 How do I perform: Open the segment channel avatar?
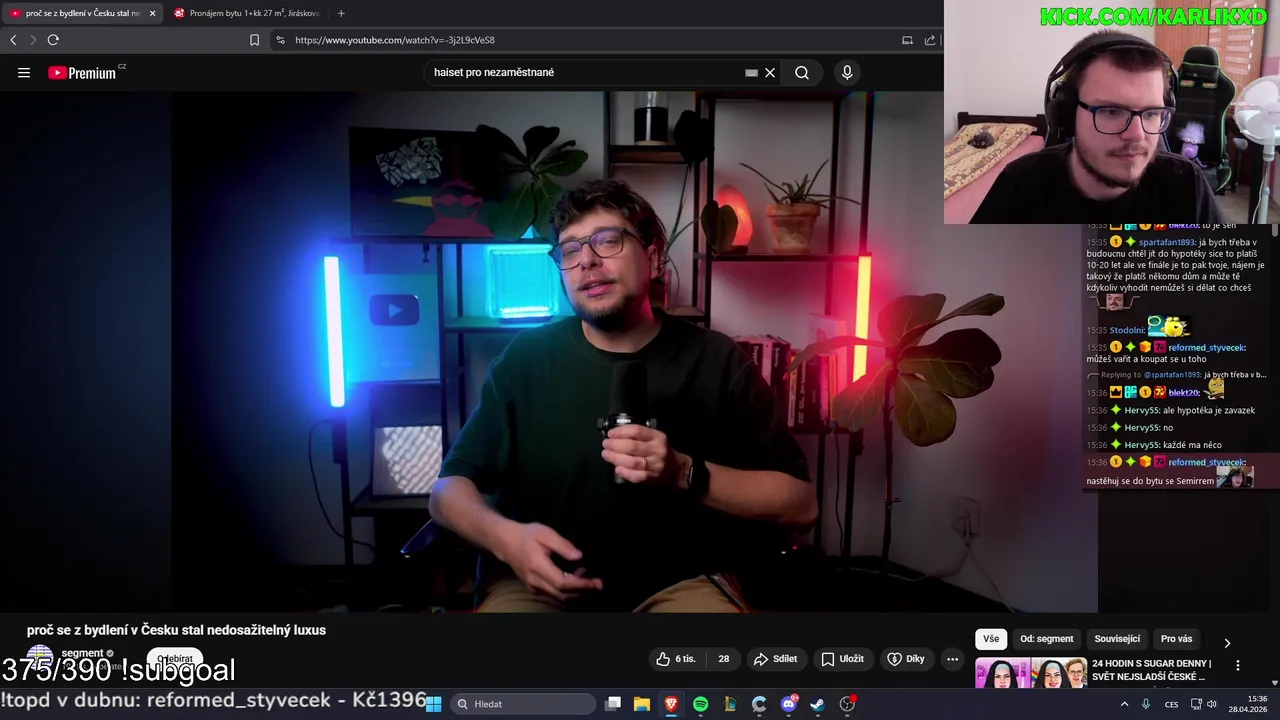pos(39,659)
